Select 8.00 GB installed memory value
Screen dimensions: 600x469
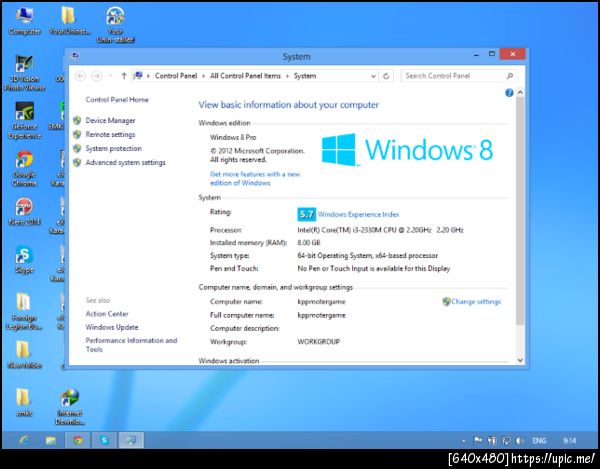(309, 243)
